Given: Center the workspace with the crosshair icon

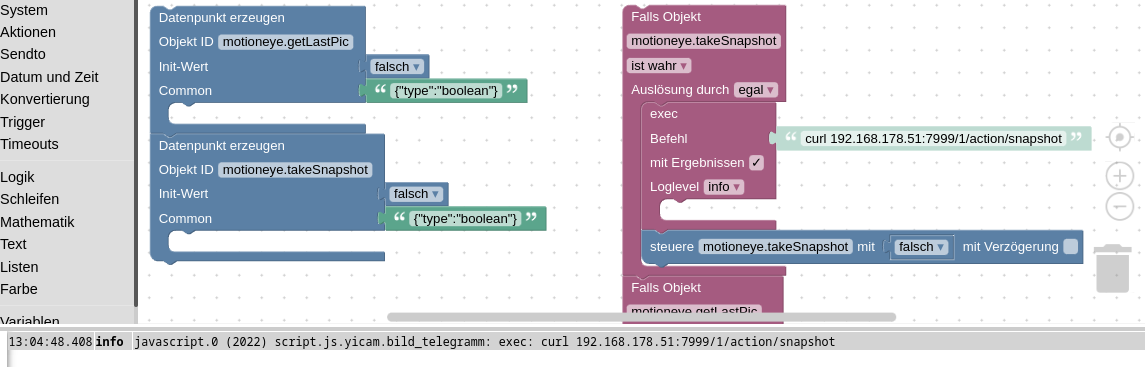Looking at the screenshot, I should [x=1119, y=137].
